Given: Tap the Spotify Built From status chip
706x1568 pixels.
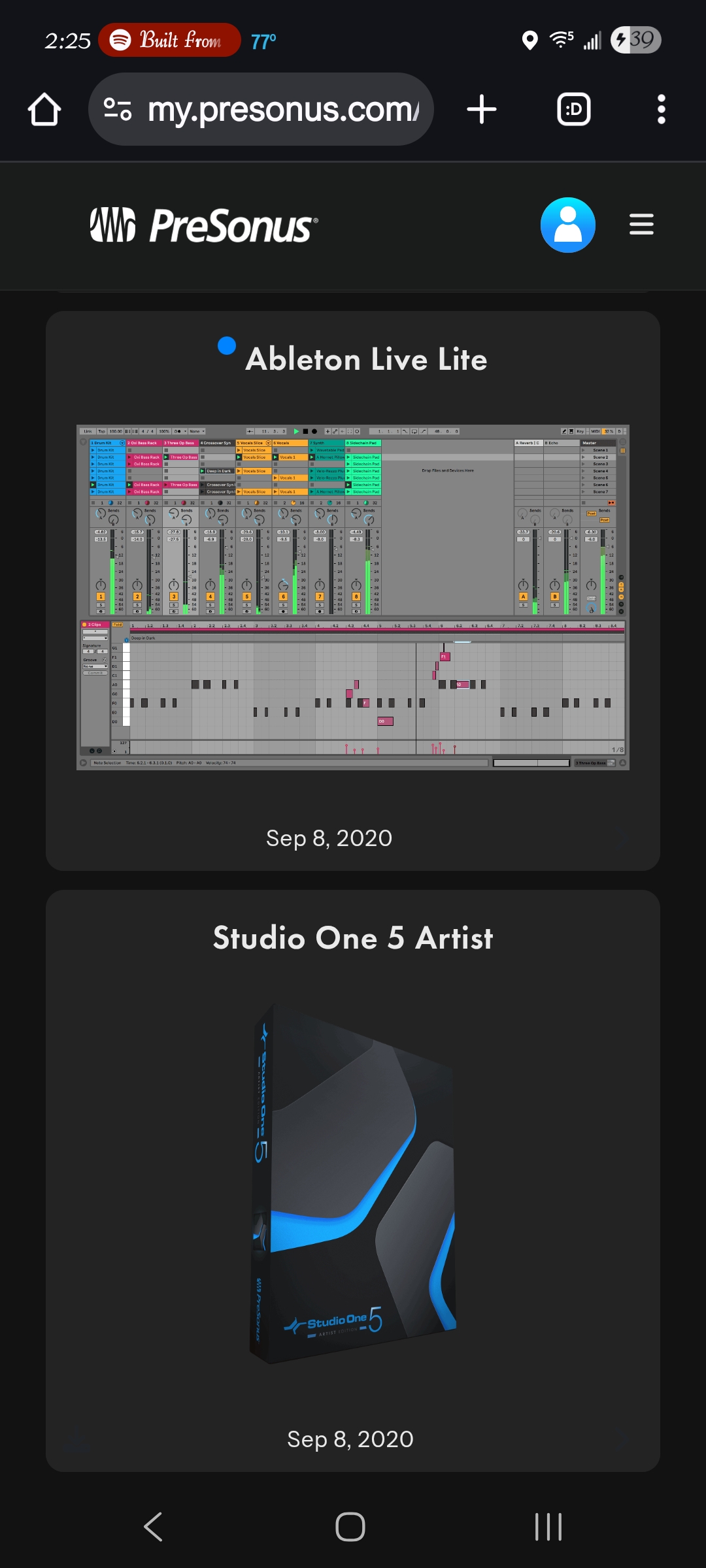Looking at the screenshot, I should 170,40.
